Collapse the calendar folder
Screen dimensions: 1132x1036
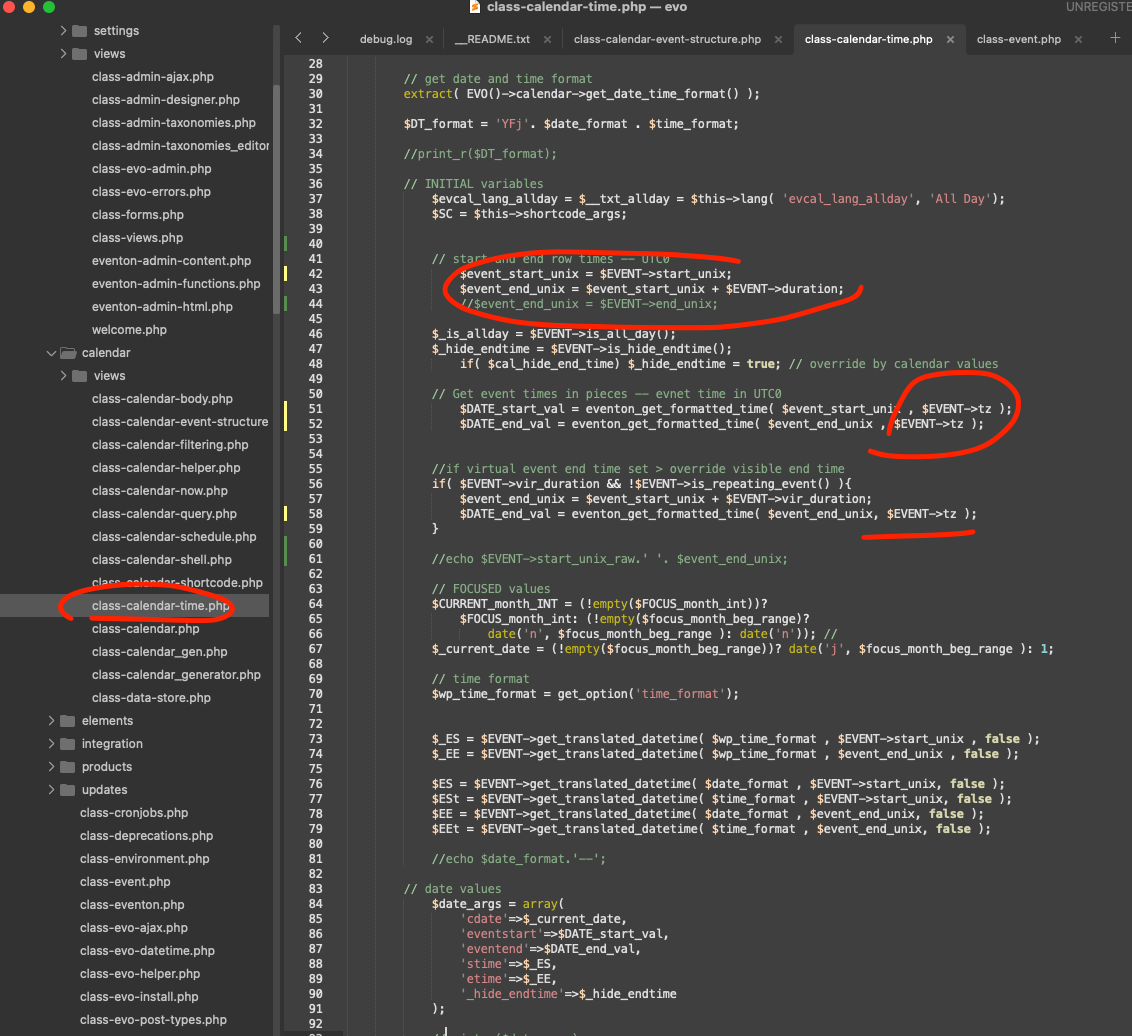tap(51, 352)
